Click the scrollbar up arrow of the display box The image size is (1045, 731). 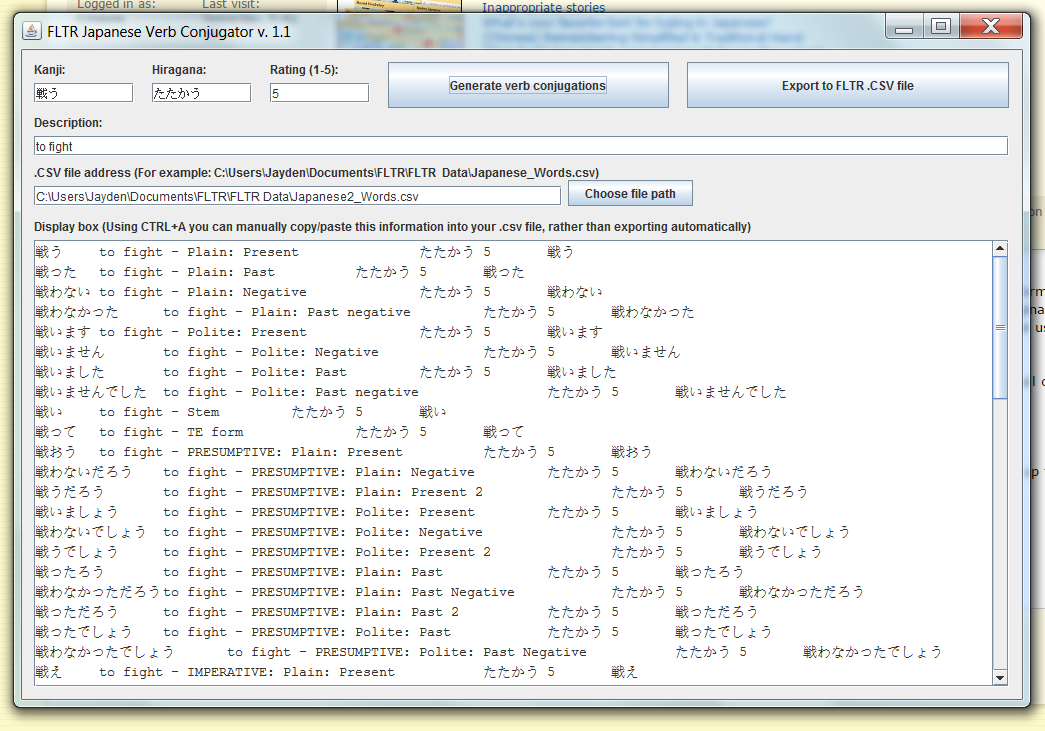point(1000,247)
